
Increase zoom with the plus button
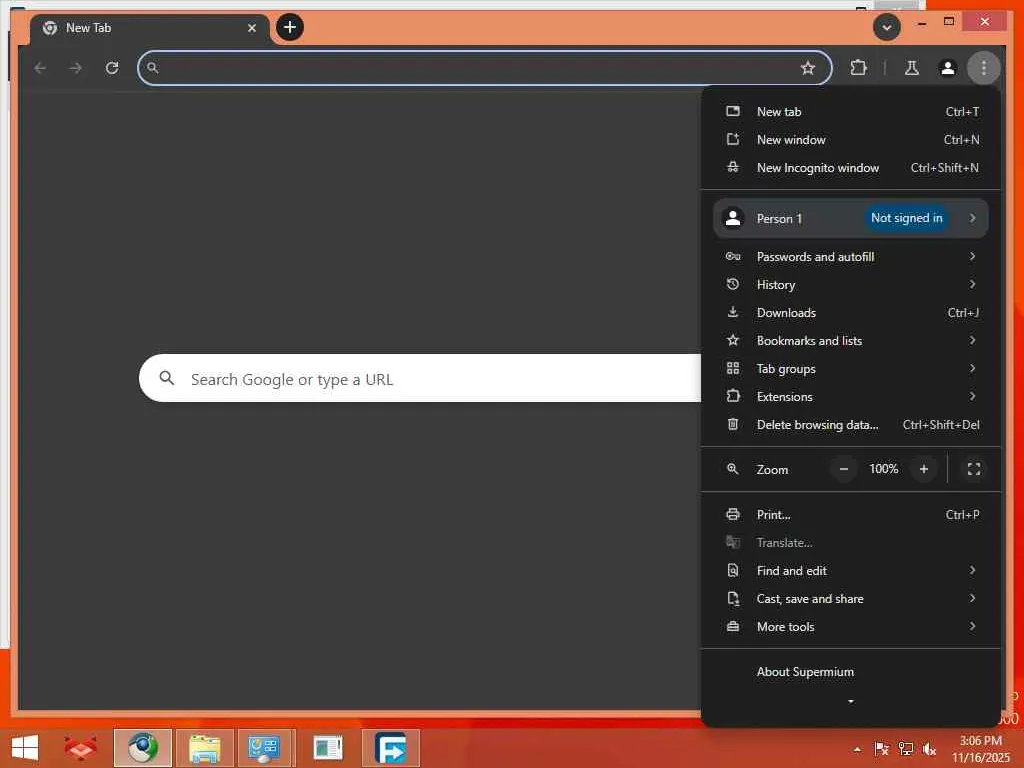pos(923,469)
